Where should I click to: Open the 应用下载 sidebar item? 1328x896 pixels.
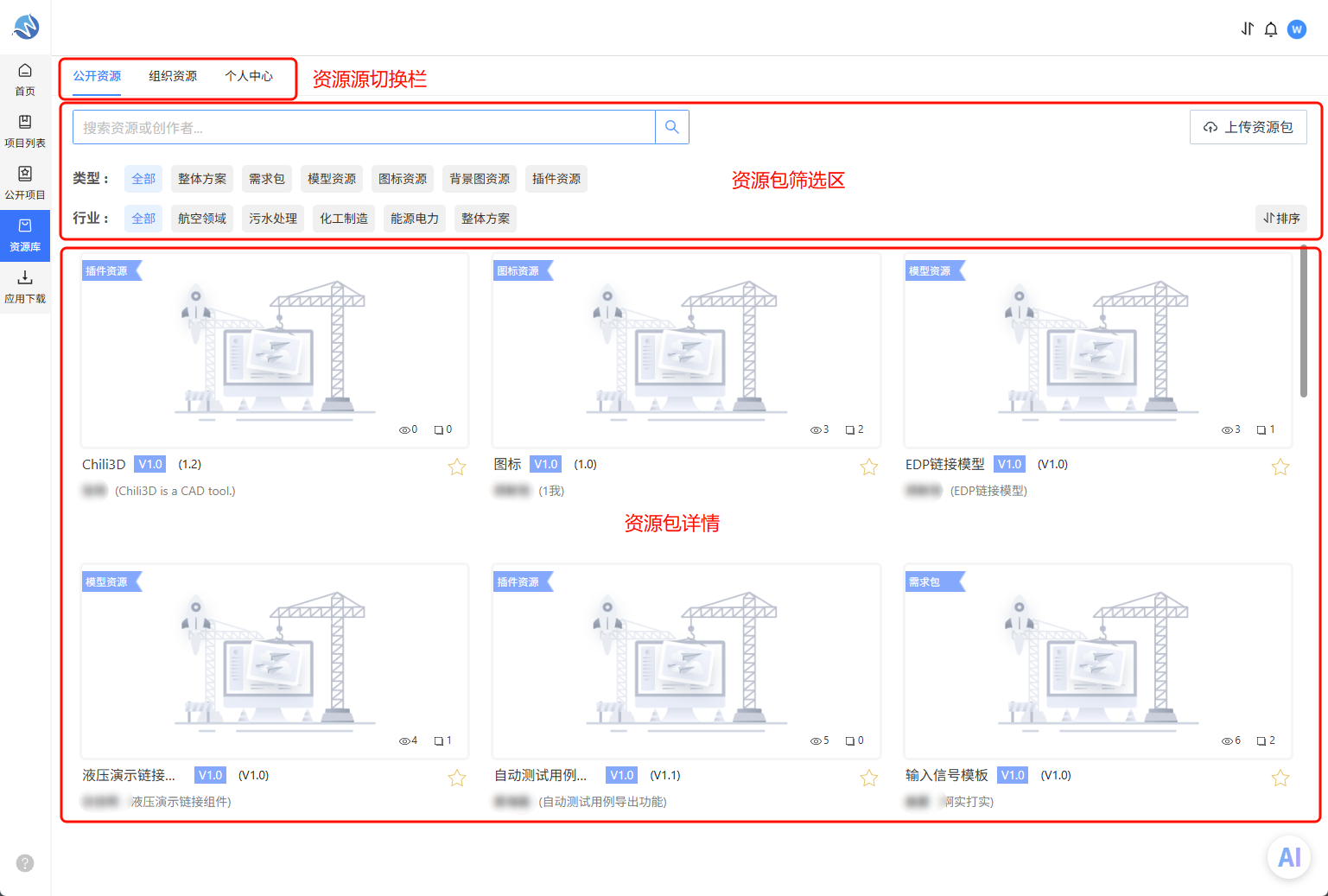25,287
